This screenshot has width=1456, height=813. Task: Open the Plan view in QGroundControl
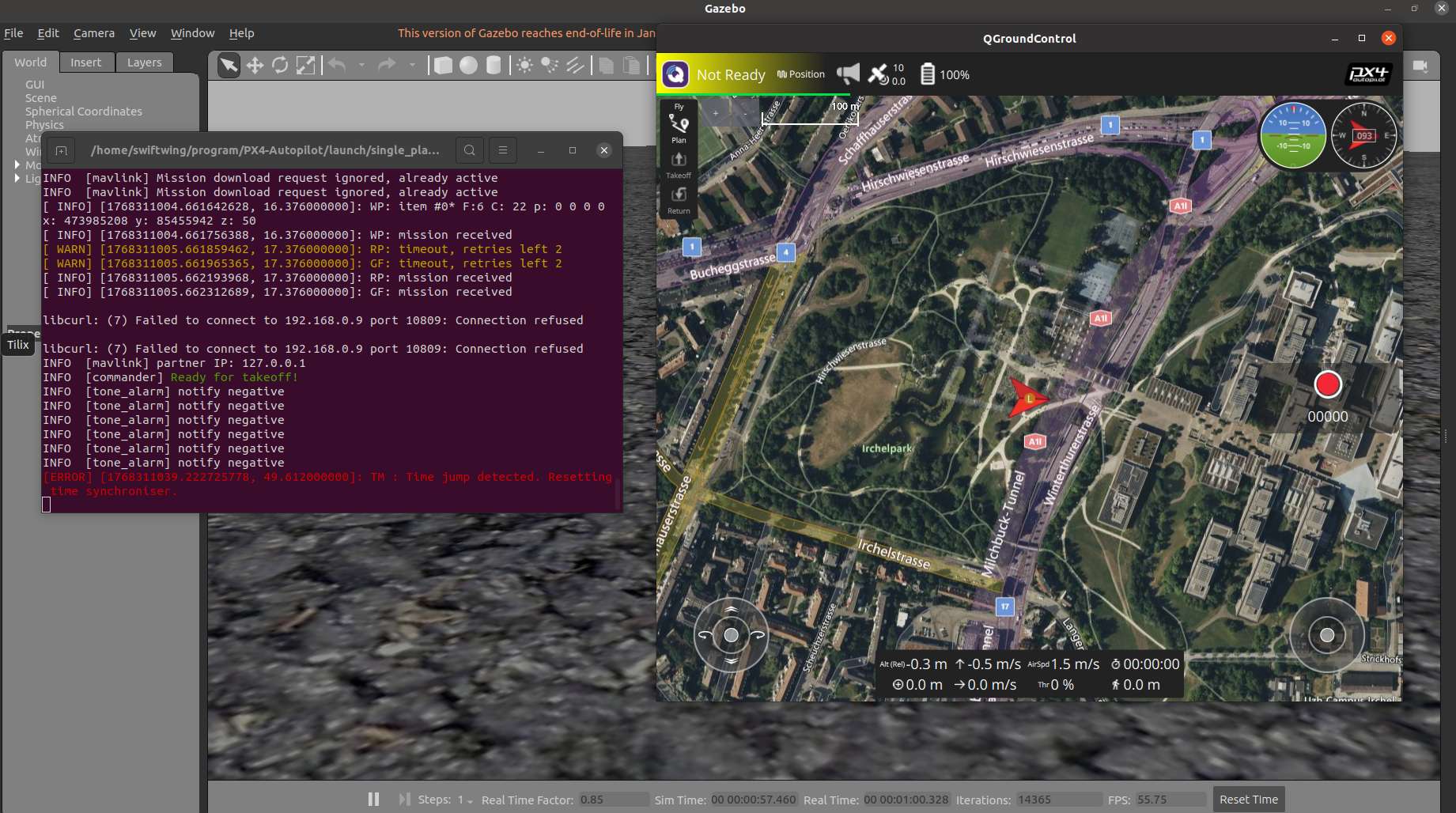[x=679, y=128]
